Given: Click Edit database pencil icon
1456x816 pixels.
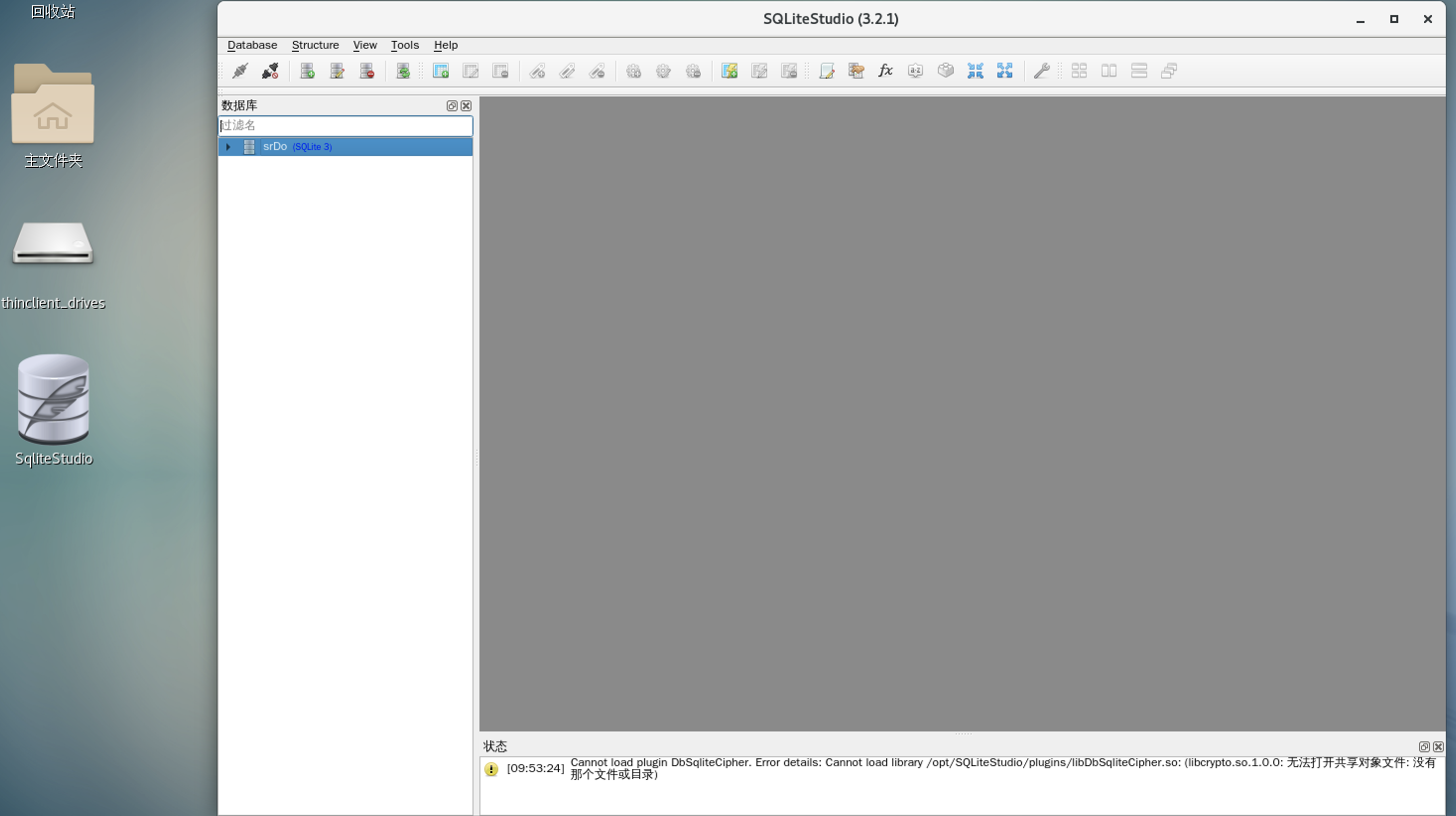Looking at the screenshot, I should pos(337,71).
